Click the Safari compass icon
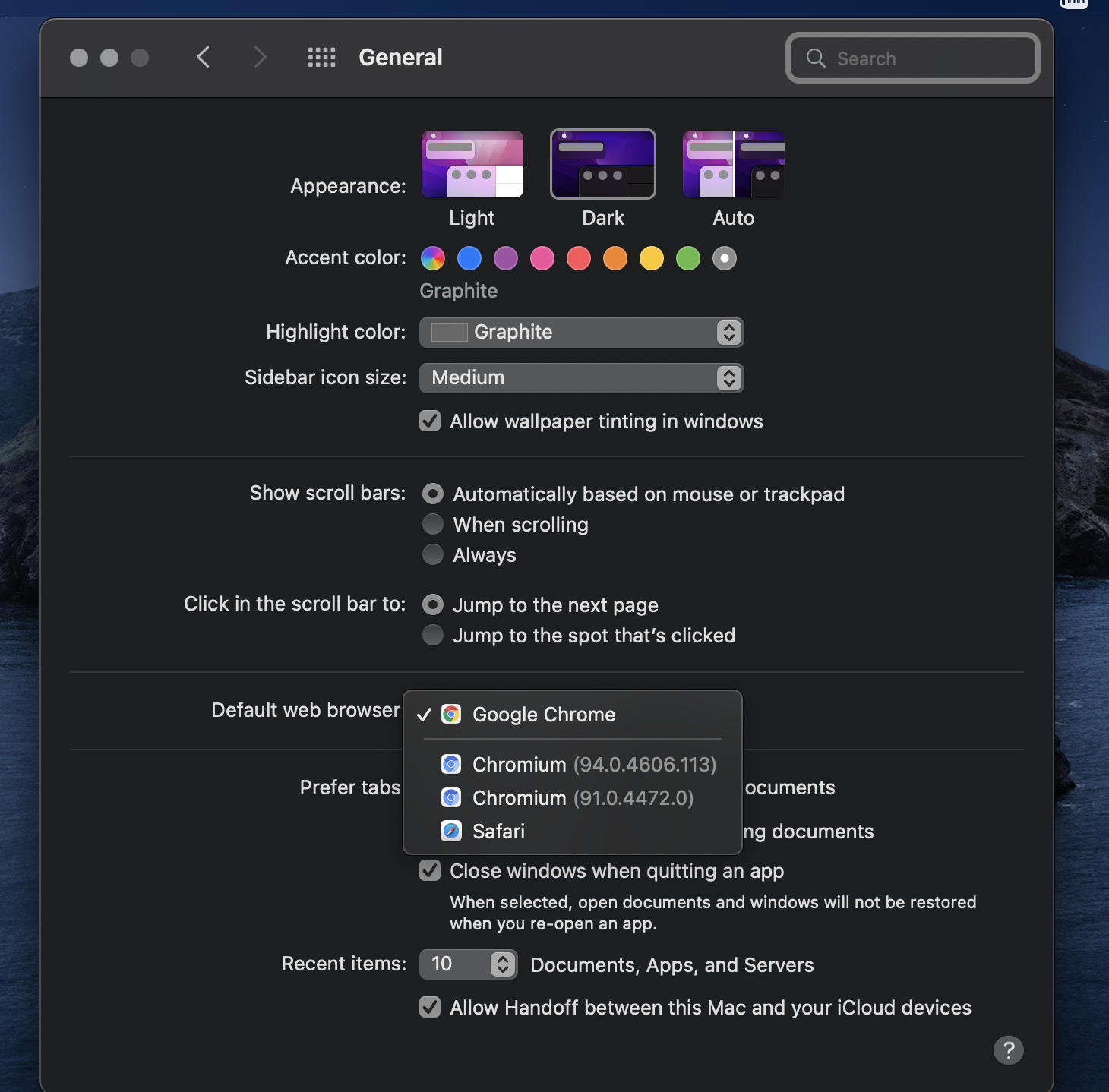This screenshot has width=1109, height=1092. click(x=451, y=832)
